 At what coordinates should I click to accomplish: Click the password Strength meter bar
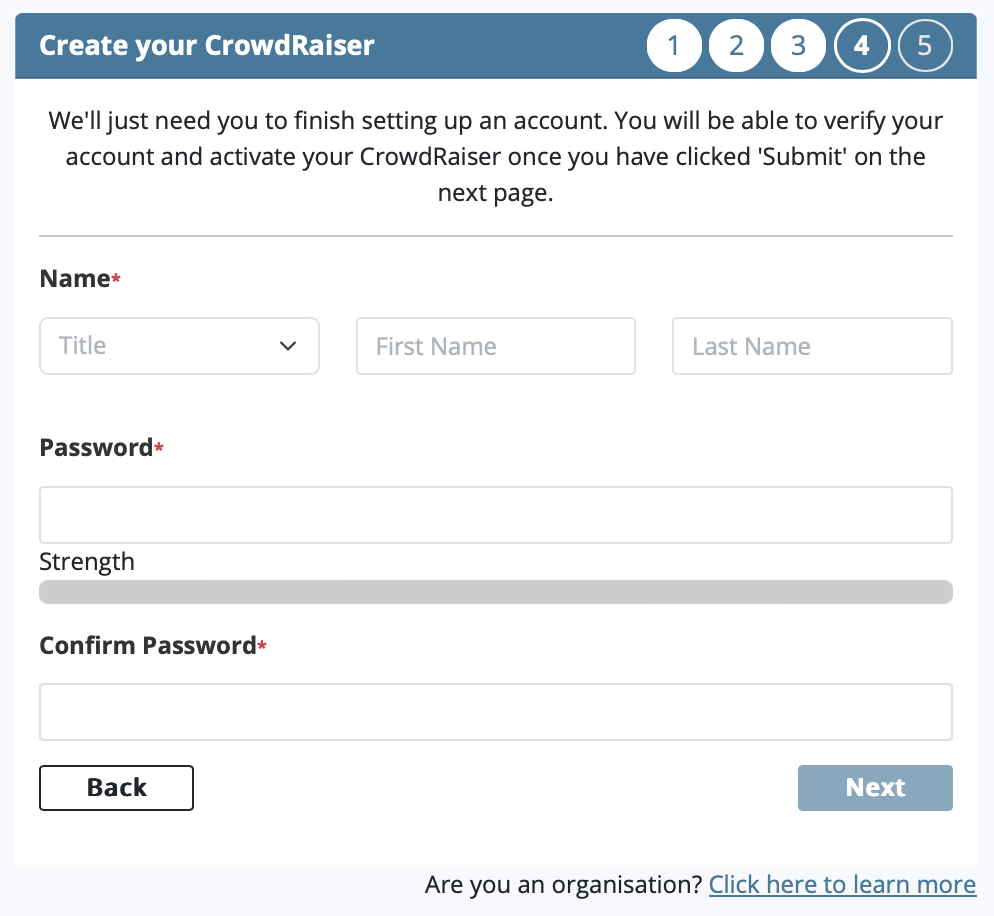496,592
